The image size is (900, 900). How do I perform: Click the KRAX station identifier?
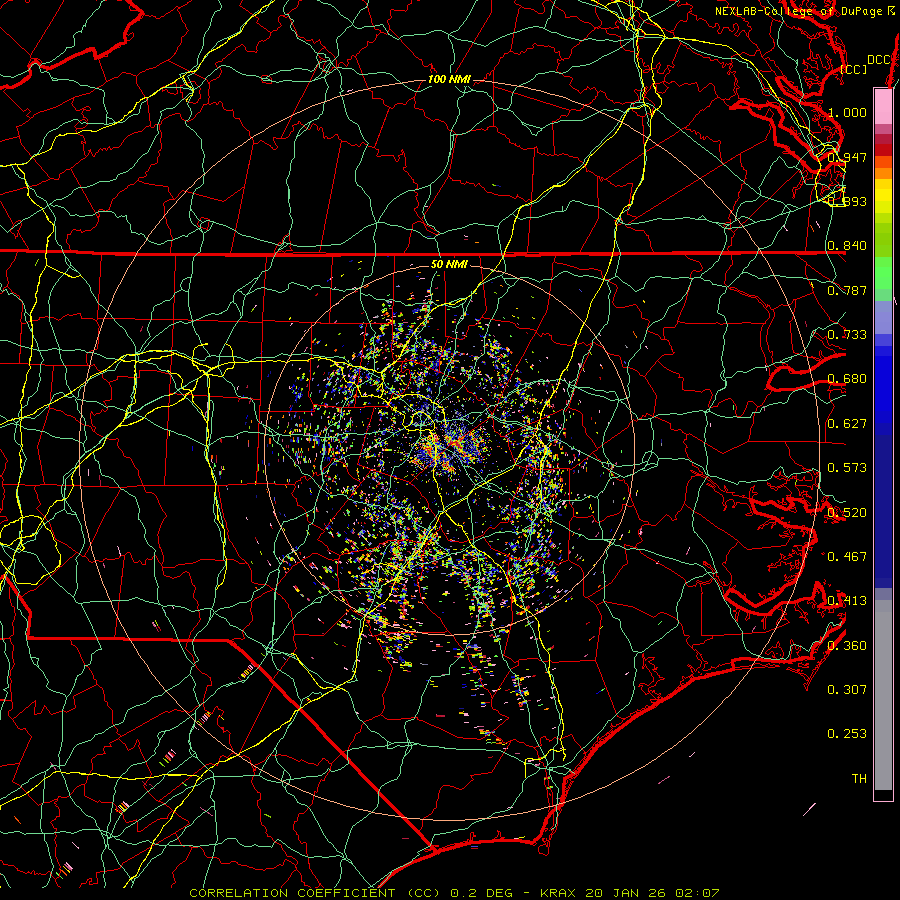click(x=558, y=893)
